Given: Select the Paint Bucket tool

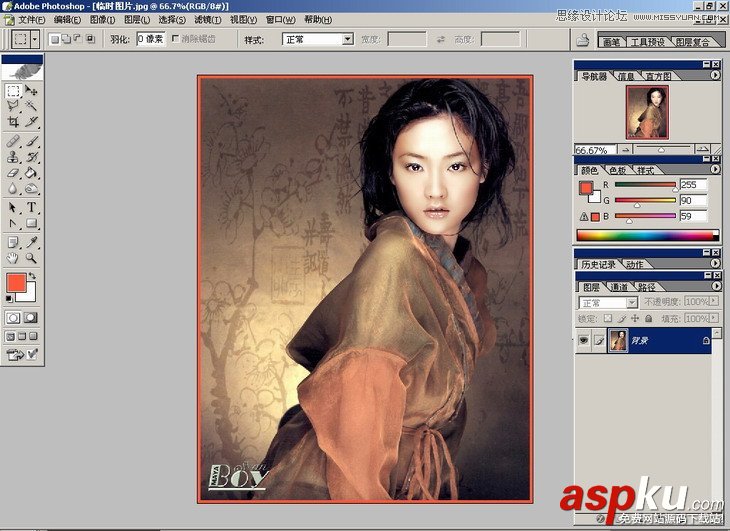Looking at the screenshot, I should [x=31, y=173].
